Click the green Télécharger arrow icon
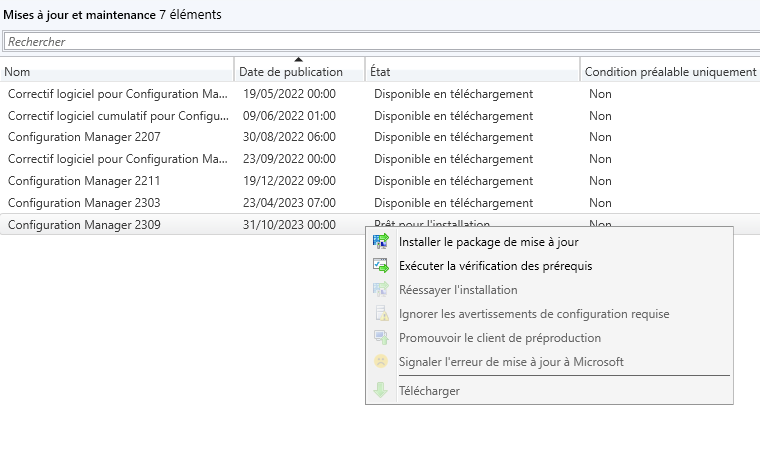The image size is (760, 454). click(381, 391)
